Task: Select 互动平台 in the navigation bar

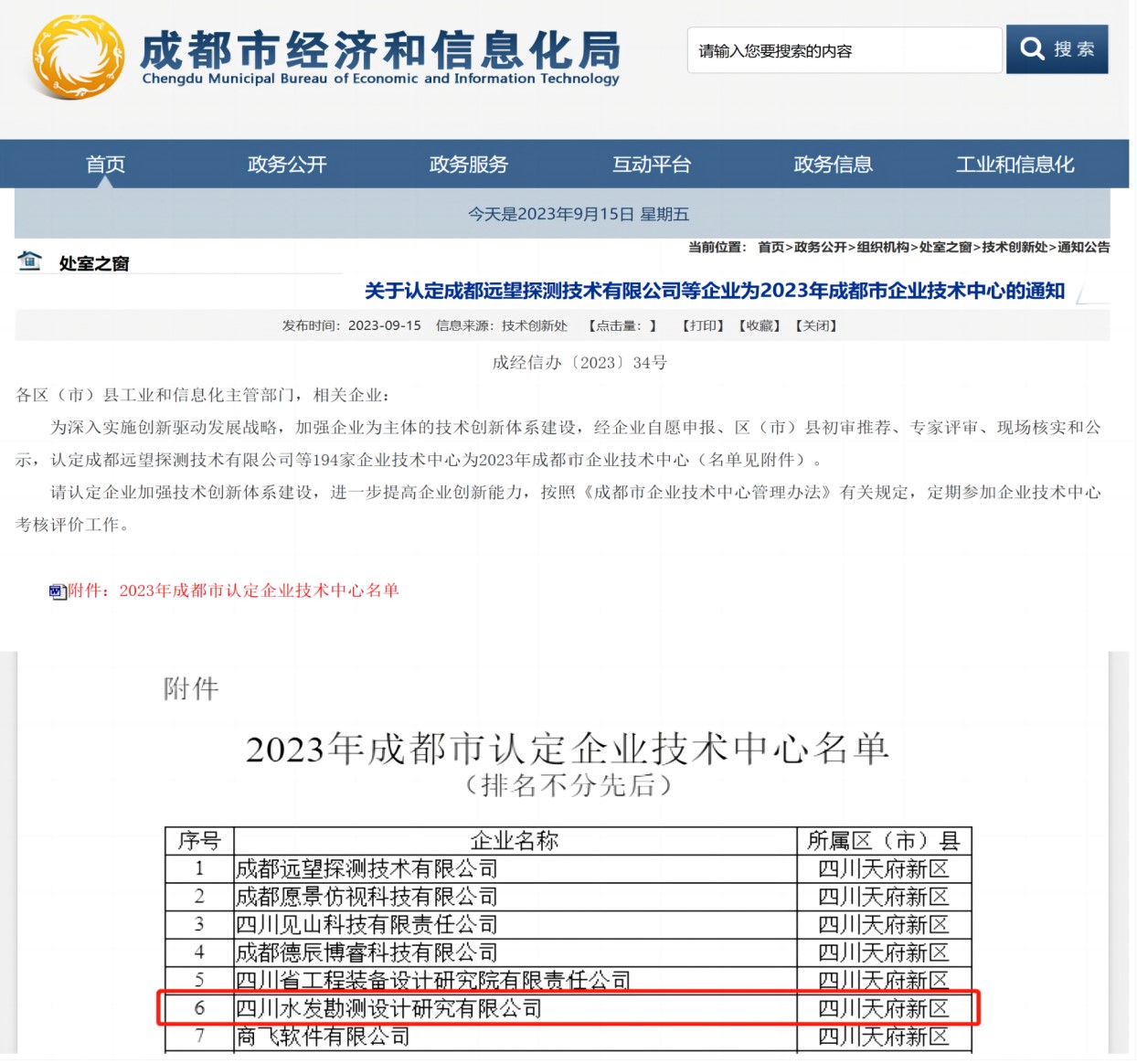Action: (x=651, y=165)
